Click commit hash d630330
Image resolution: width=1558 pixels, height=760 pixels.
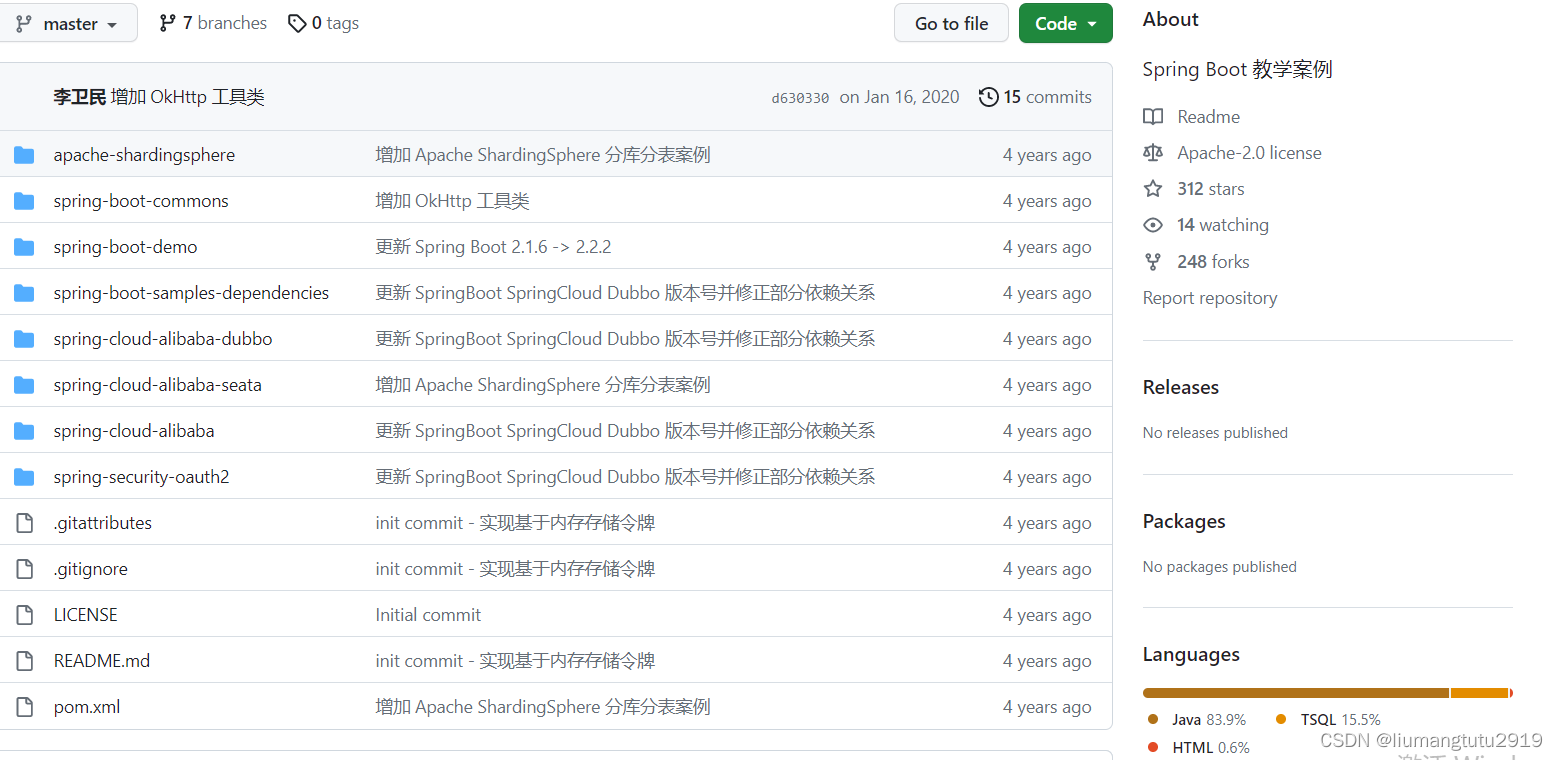pyautogui.click(x=800, y=97)
